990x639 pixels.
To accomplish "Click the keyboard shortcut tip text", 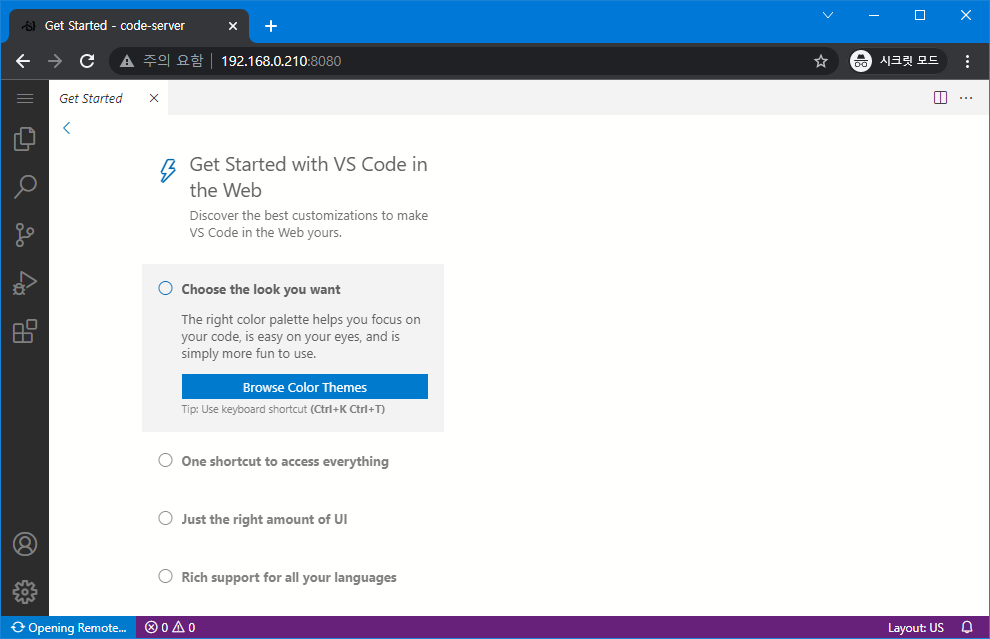I will (283, 409).
